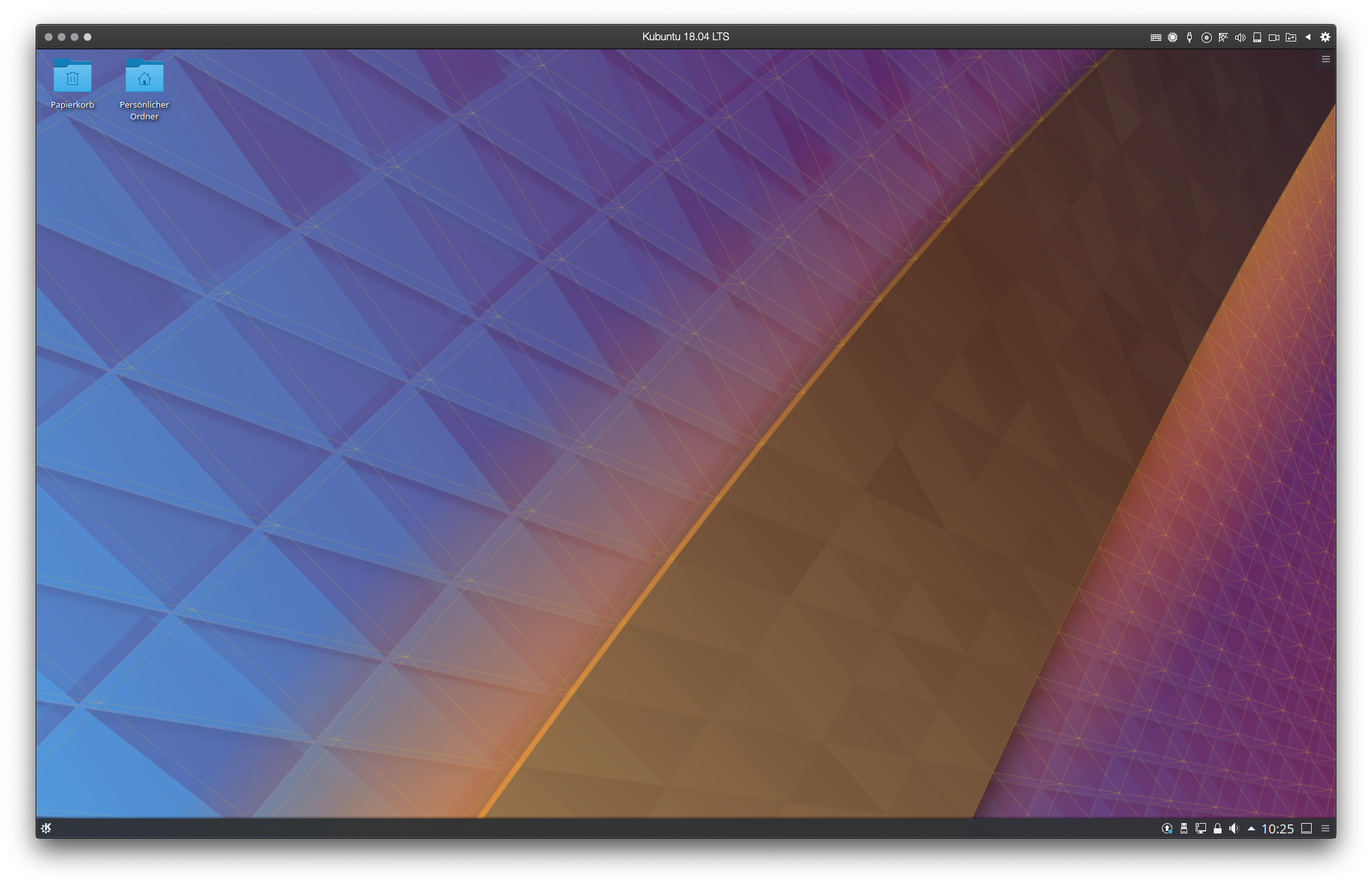Open the desktop toolbox hamburger menu

pyautogui.click(x=1326, y=59)
